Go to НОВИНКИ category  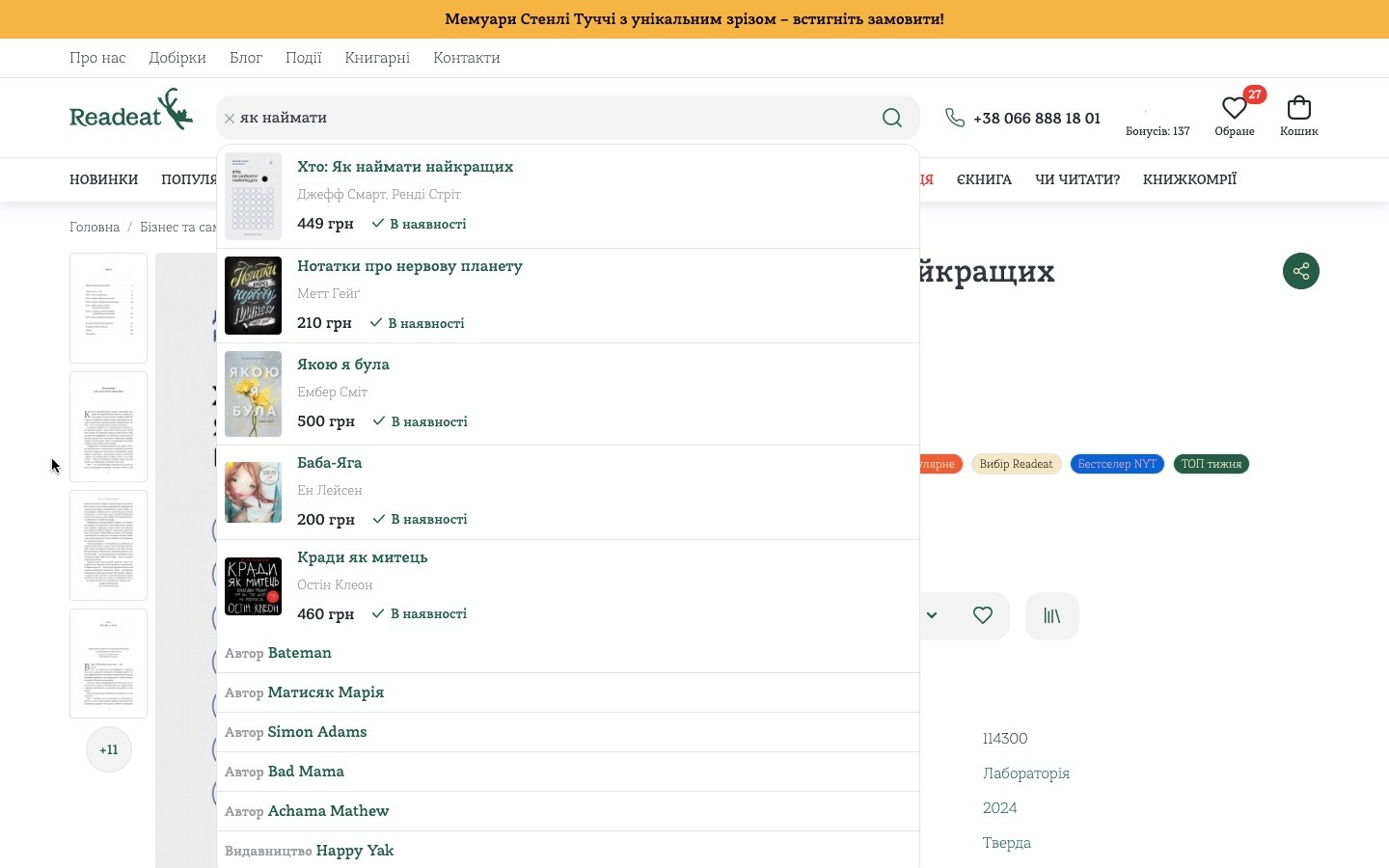[104, 179]
